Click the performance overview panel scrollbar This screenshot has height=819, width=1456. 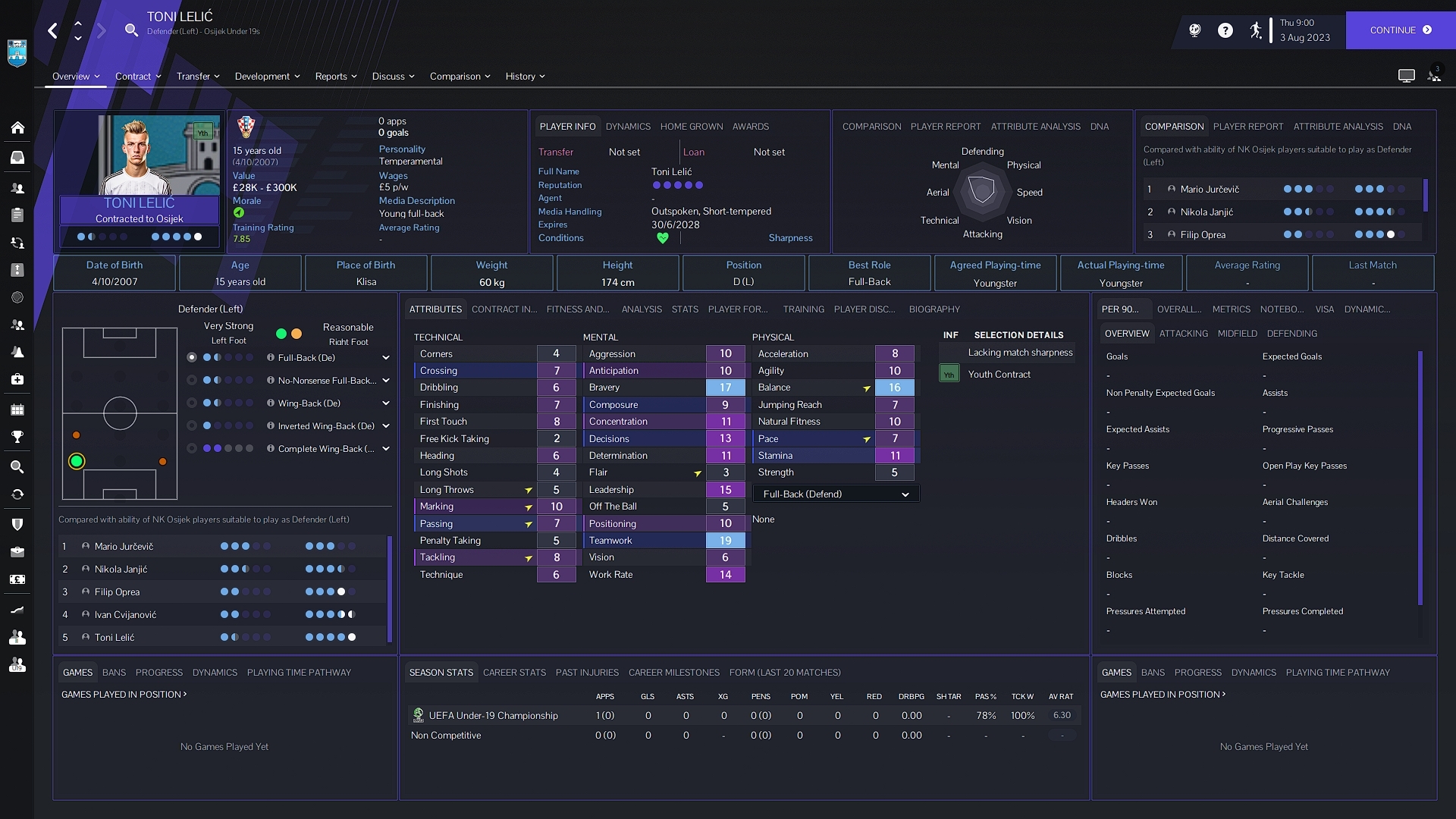pyautogui.click(x=1420, y=478)
